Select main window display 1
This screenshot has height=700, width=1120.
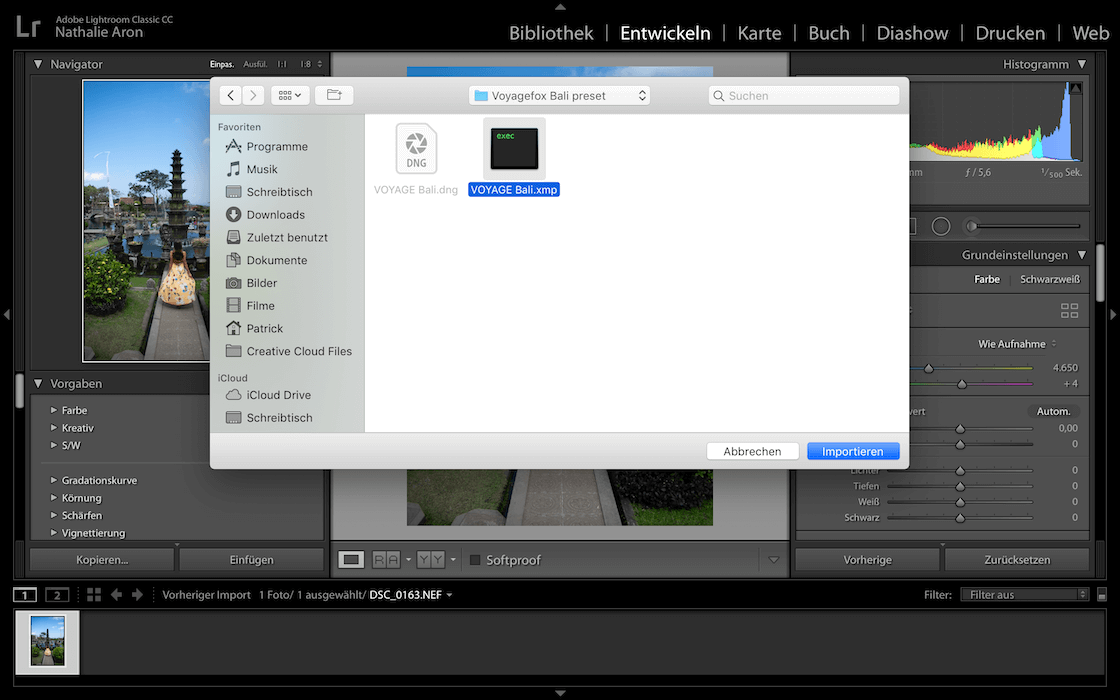[25, 595]
